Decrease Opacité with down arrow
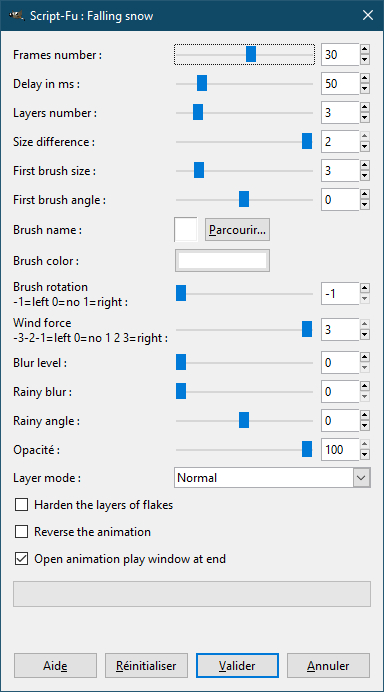The width and height of the screenshot is (384, 692). click(x=365, y=455)
